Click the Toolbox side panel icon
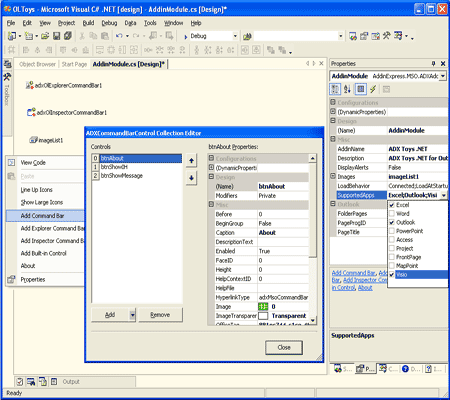Screen dimensions: 450x400 (x=7, y=77)
